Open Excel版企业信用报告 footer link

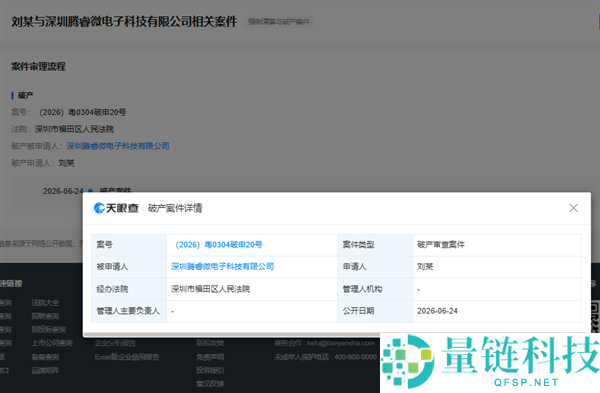(127, 357)
